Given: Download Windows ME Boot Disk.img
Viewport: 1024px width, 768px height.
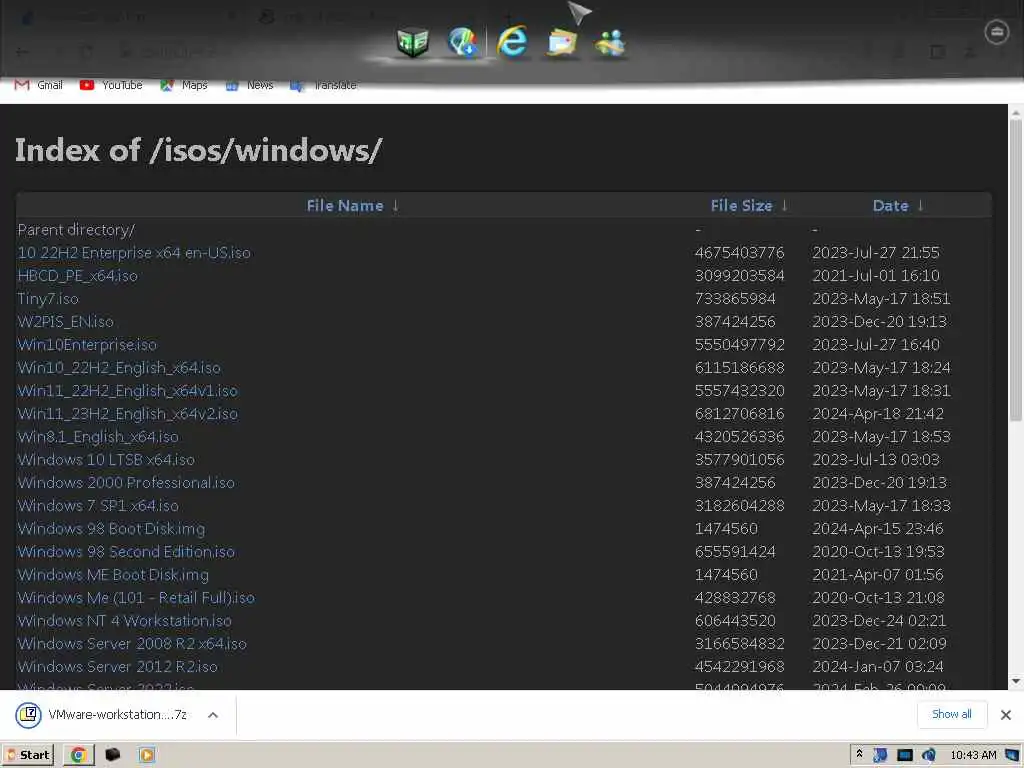Looking at the screenshot, I should coord(113,575).
